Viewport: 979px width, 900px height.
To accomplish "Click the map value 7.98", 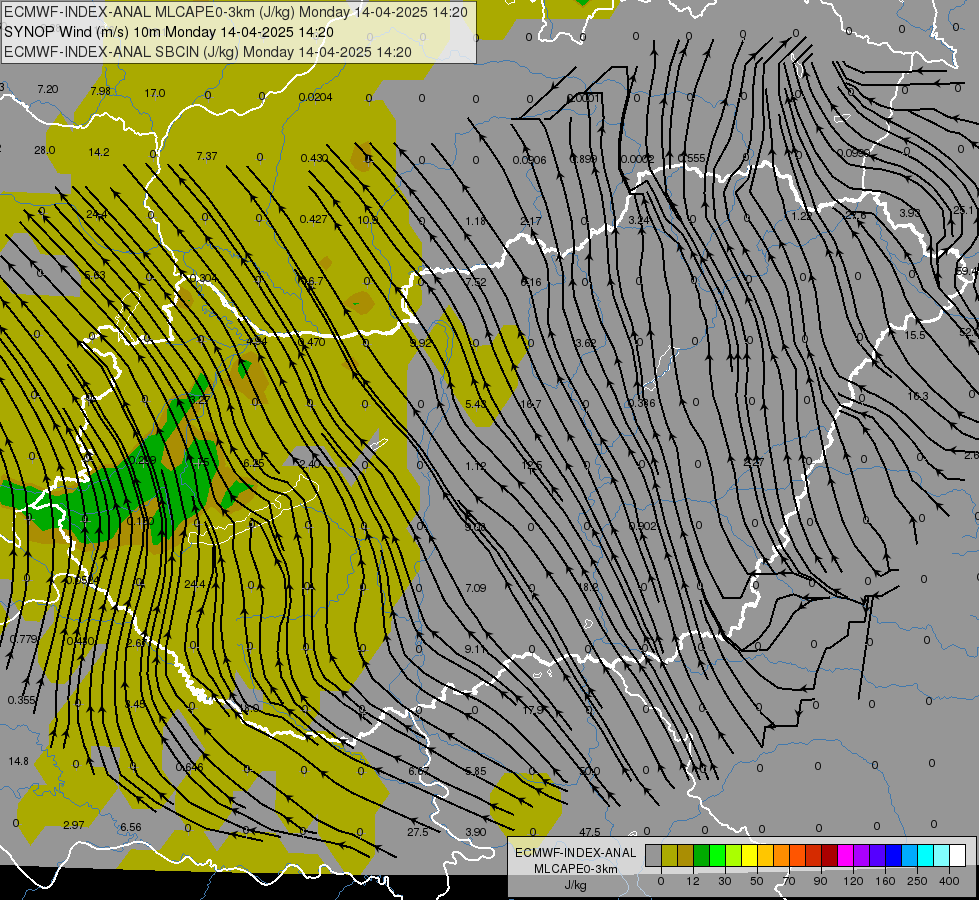I will [101, 91].
